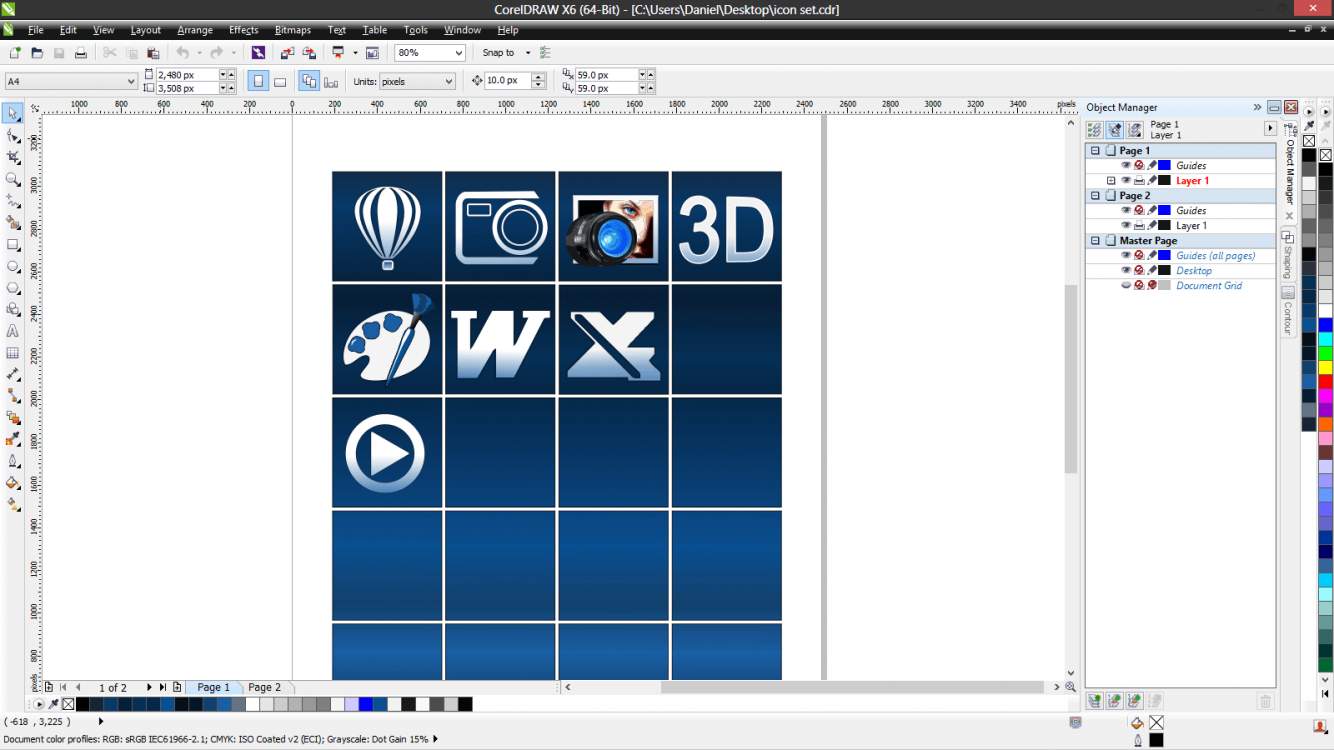Select the Polygon tool in toolbox
The height and width of the screenshot is (750, 1334).
coord(13,288)
